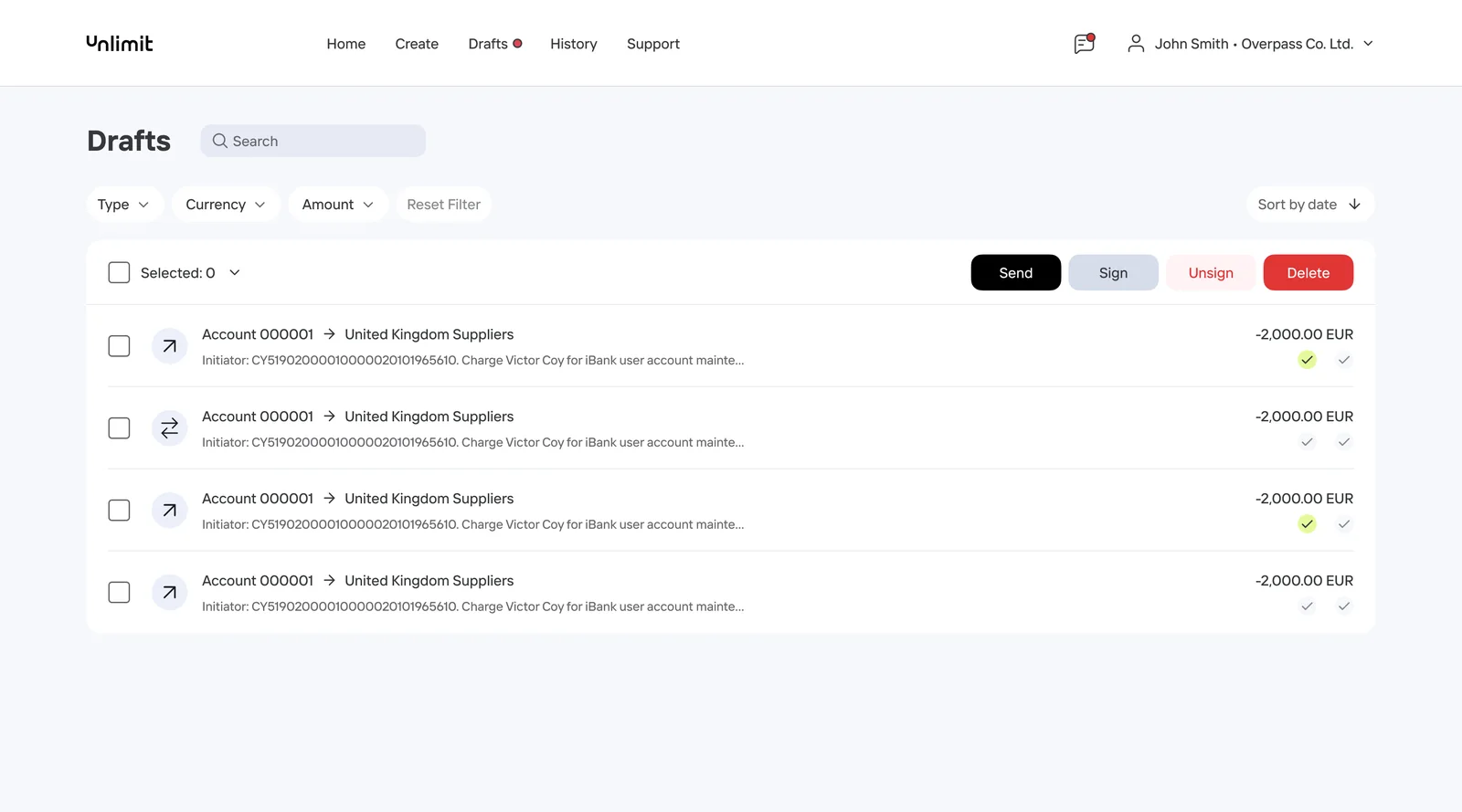Go to the Home menu

[346, 44]
